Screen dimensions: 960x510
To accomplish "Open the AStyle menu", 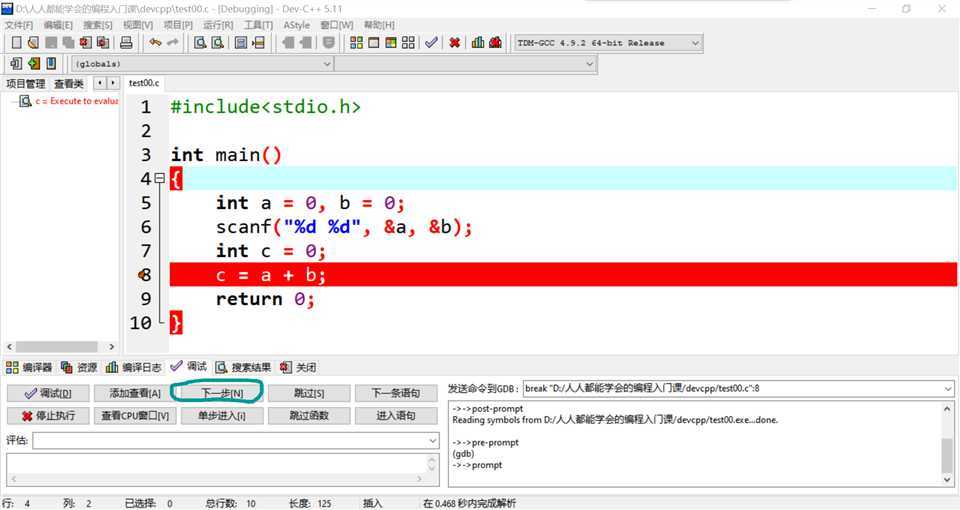I will tap(296, 25).
